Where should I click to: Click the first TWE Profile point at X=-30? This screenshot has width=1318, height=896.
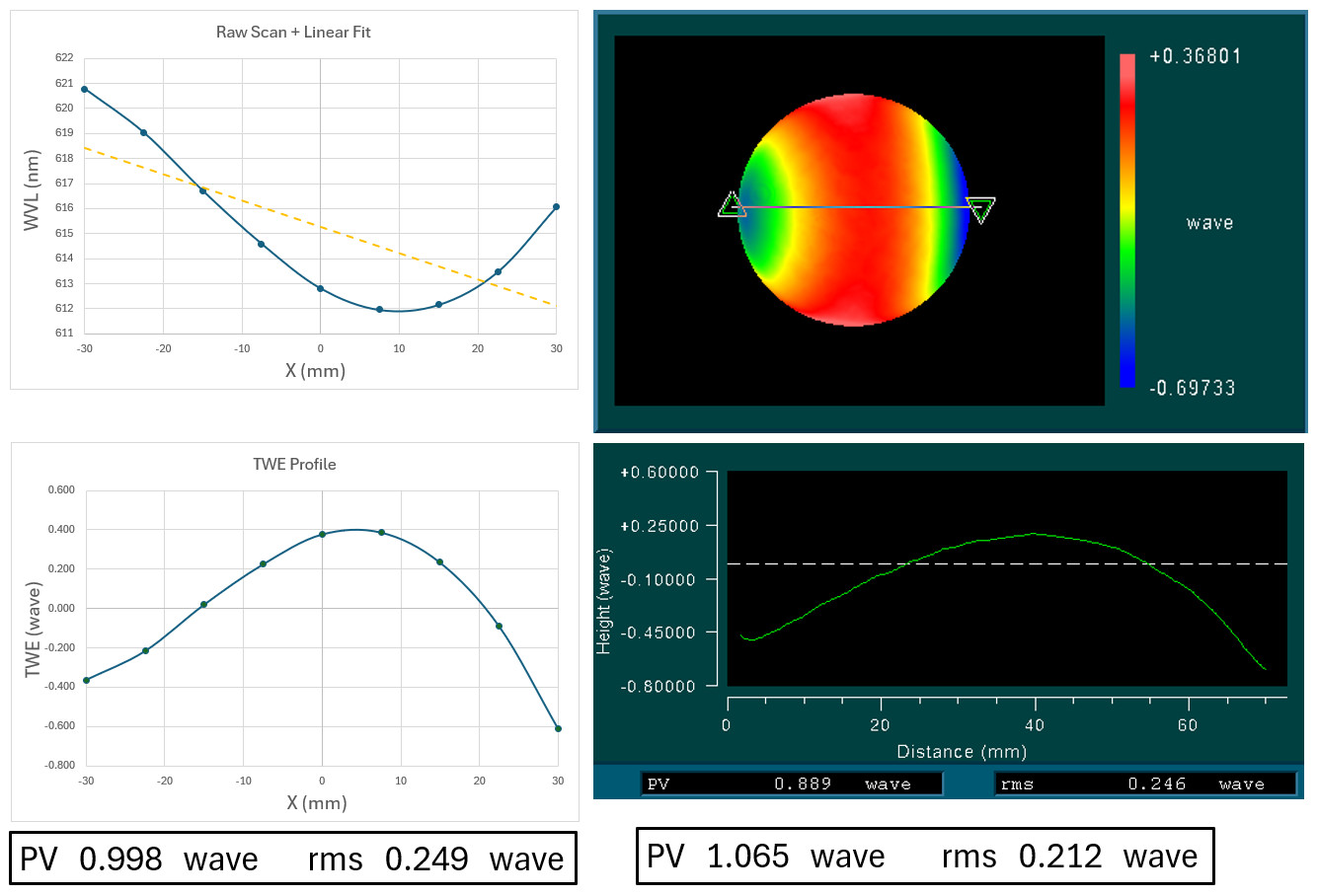[86, 680]
